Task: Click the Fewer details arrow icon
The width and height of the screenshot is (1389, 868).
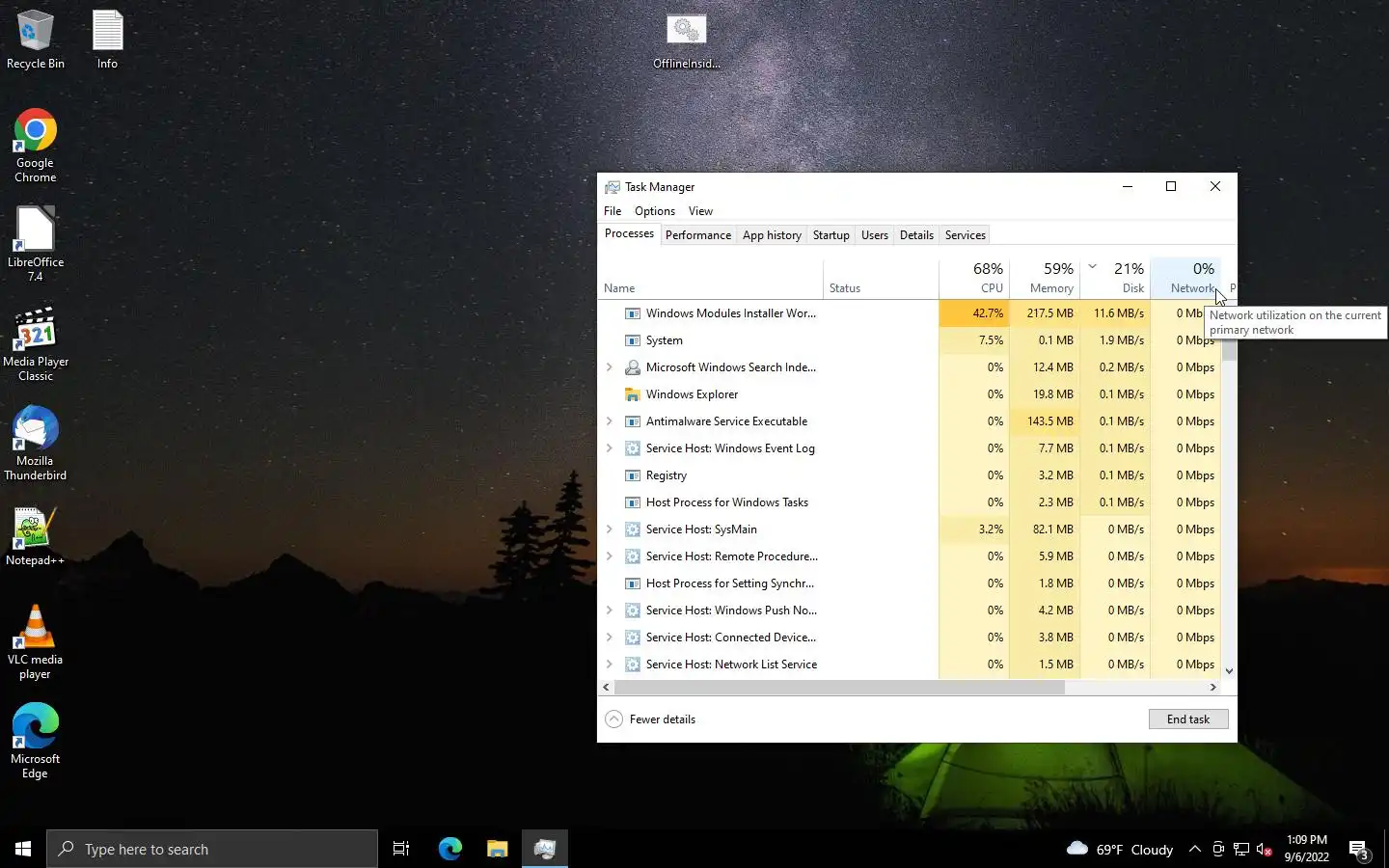Action: (x=613, y=719)
